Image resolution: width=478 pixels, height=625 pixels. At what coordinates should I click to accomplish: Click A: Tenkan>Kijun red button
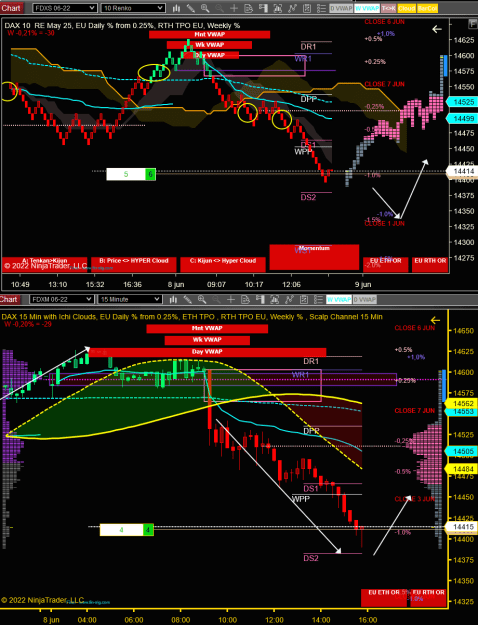44,264
